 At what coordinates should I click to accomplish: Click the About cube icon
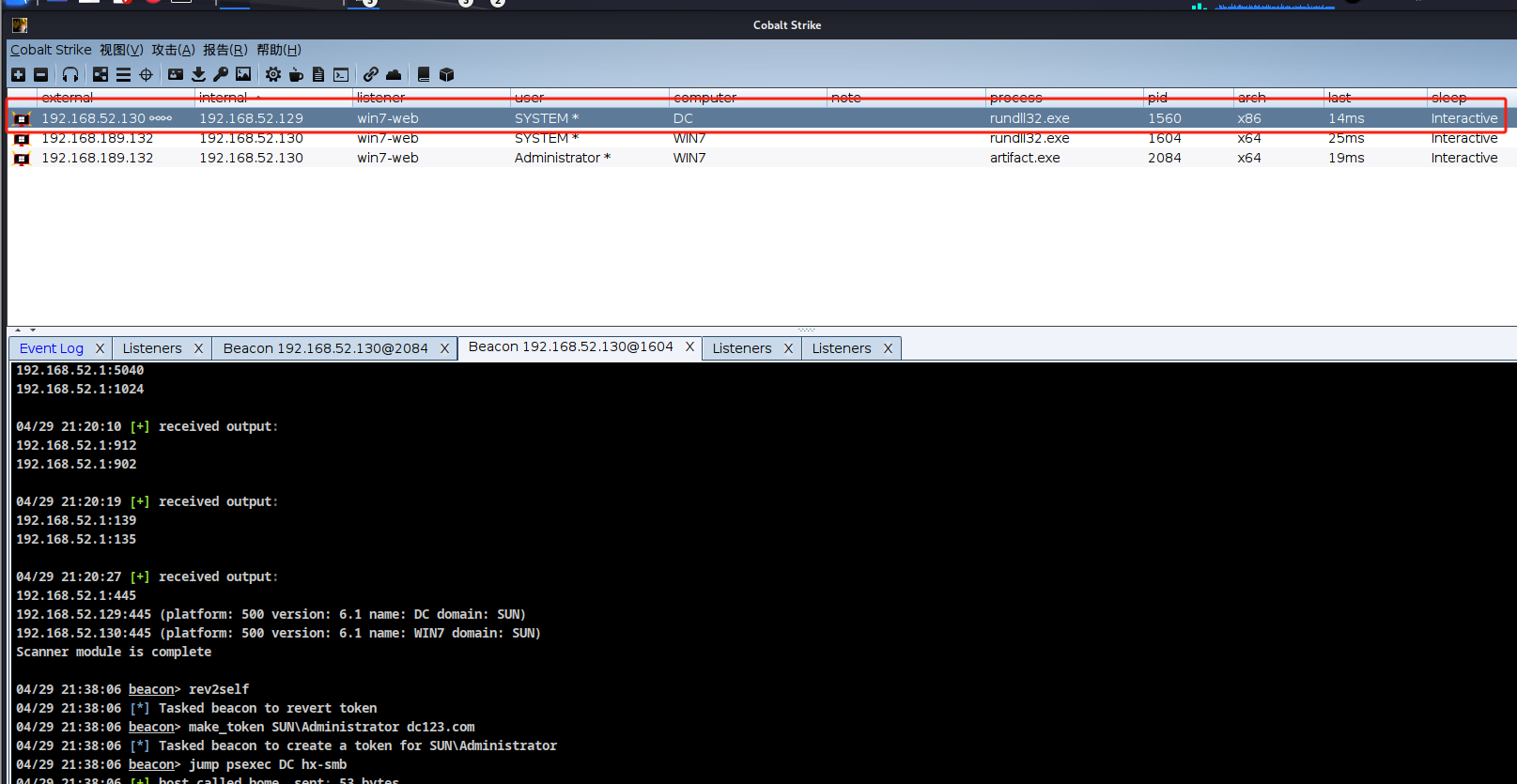[446, 74]
